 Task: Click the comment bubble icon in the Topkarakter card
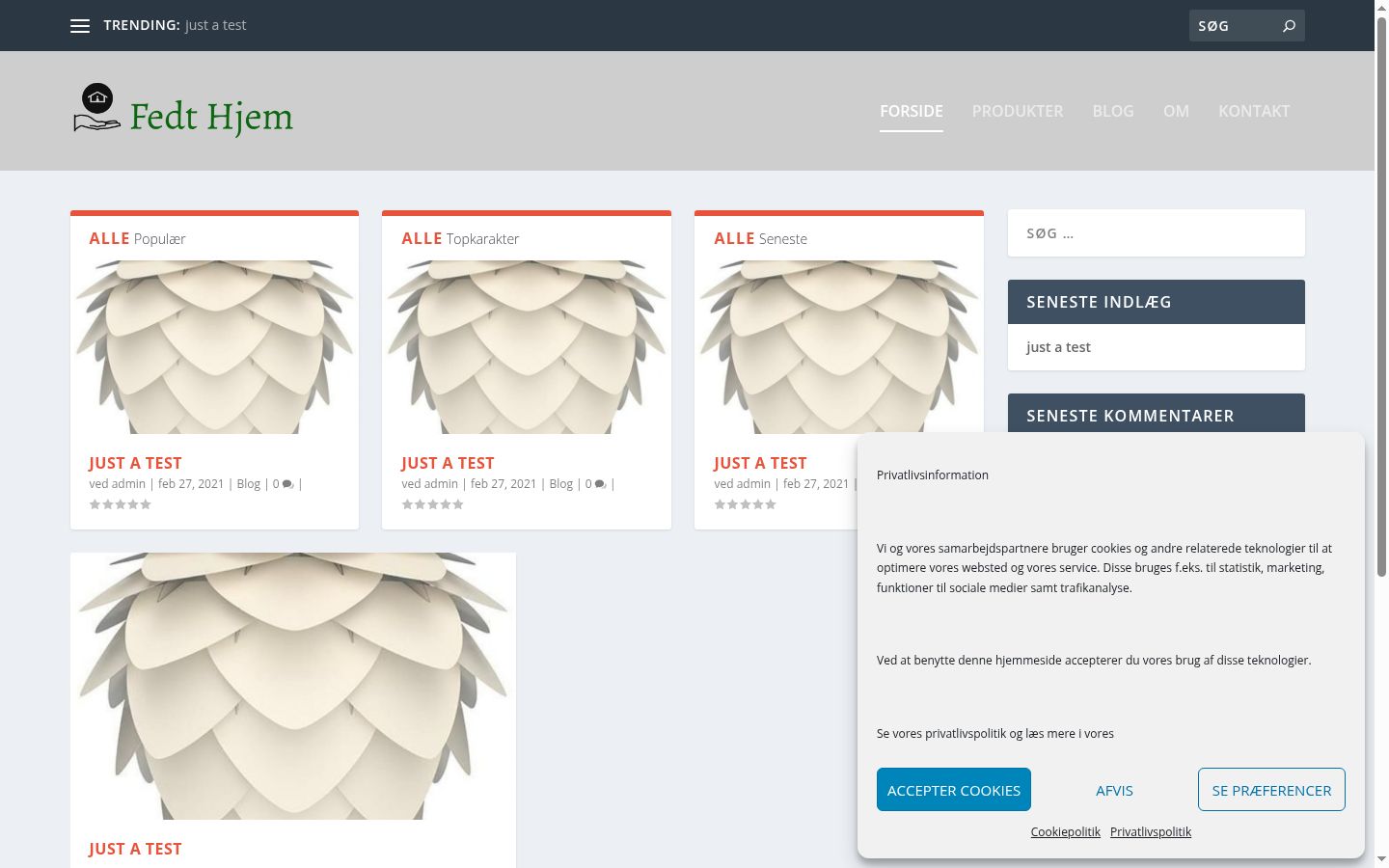pos(600,484)
